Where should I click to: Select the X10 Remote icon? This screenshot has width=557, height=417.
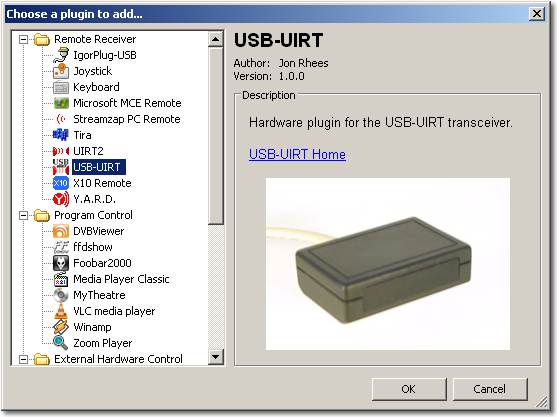click(x=61, y=183)
